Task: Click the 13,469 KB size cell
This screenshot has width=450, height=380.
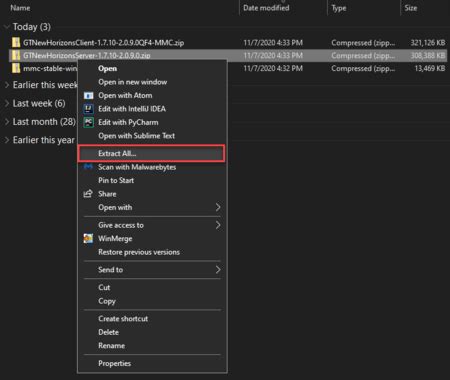Action: tap(430, 68)
